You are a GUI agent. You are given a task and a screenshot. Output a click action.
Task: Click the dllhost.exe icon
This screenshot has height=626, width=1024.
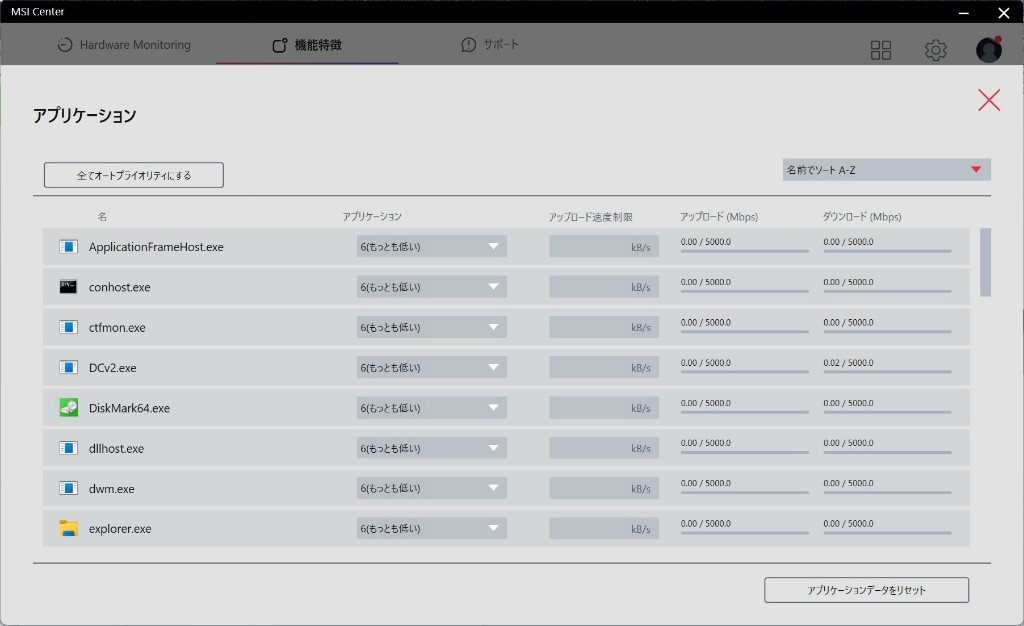(x=69, y=448)
